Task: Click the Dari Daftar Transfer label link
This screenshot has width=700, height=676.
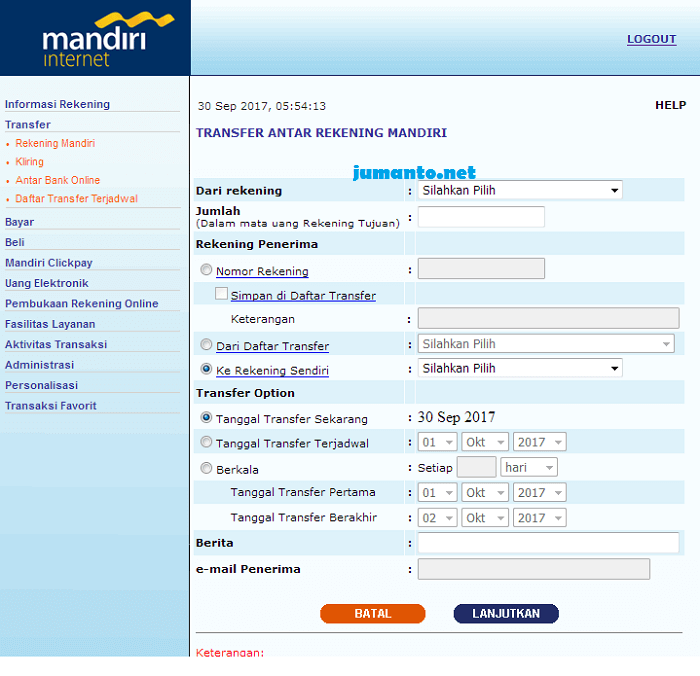Action: point(272,346)
